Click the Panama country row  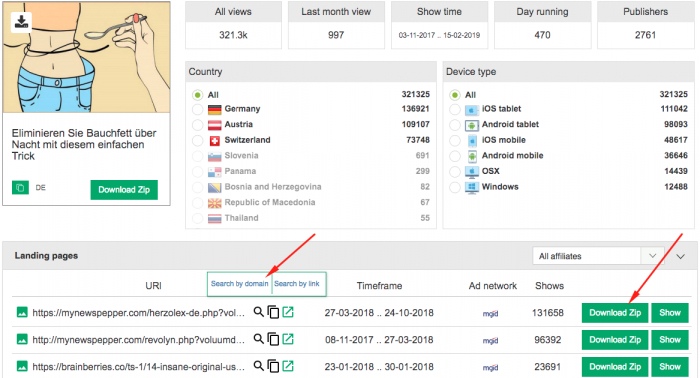tap(311, 171)
